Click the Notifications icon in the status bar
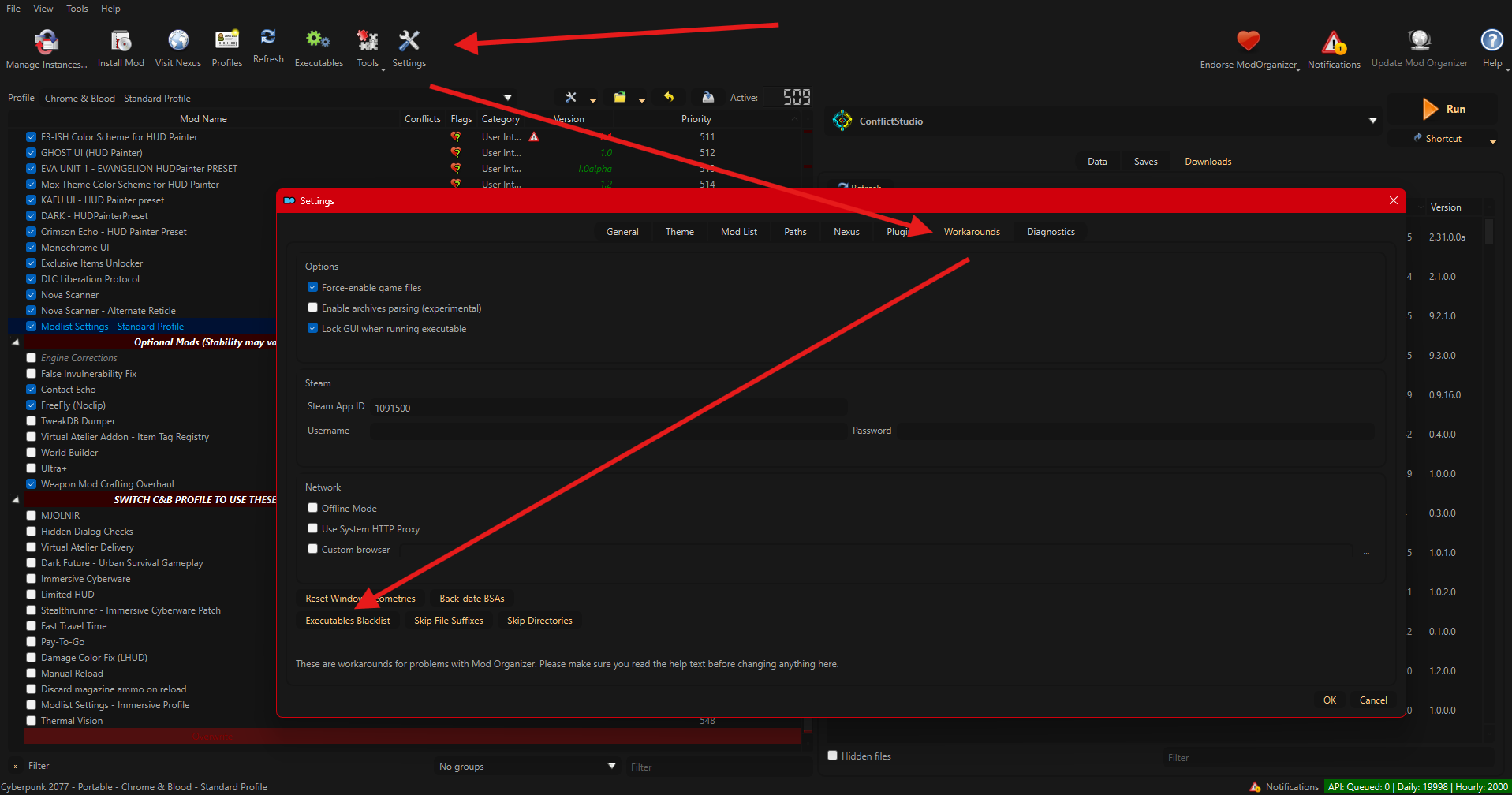The width and height of the screenshot is (1512, 795). click(1255, 787)
